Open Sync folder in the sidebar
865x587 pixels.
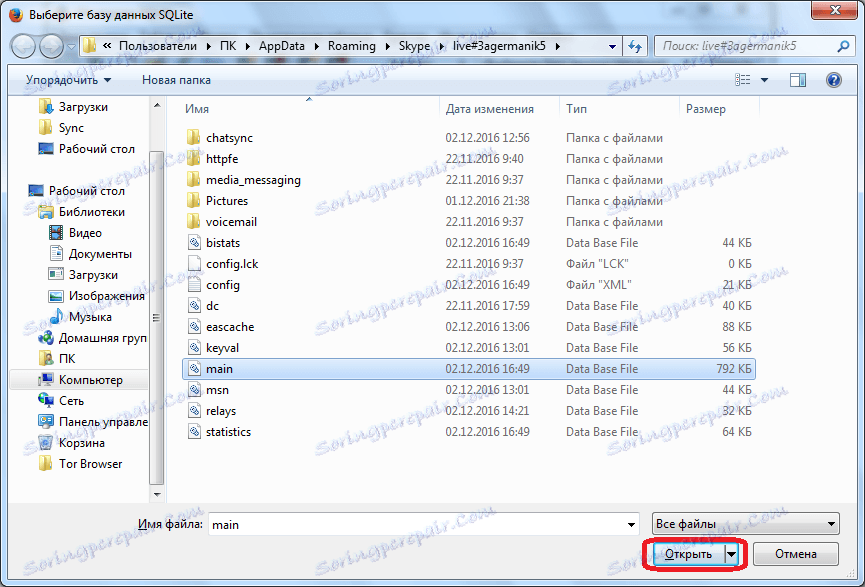pyautogui.click(x=61, y=127)
